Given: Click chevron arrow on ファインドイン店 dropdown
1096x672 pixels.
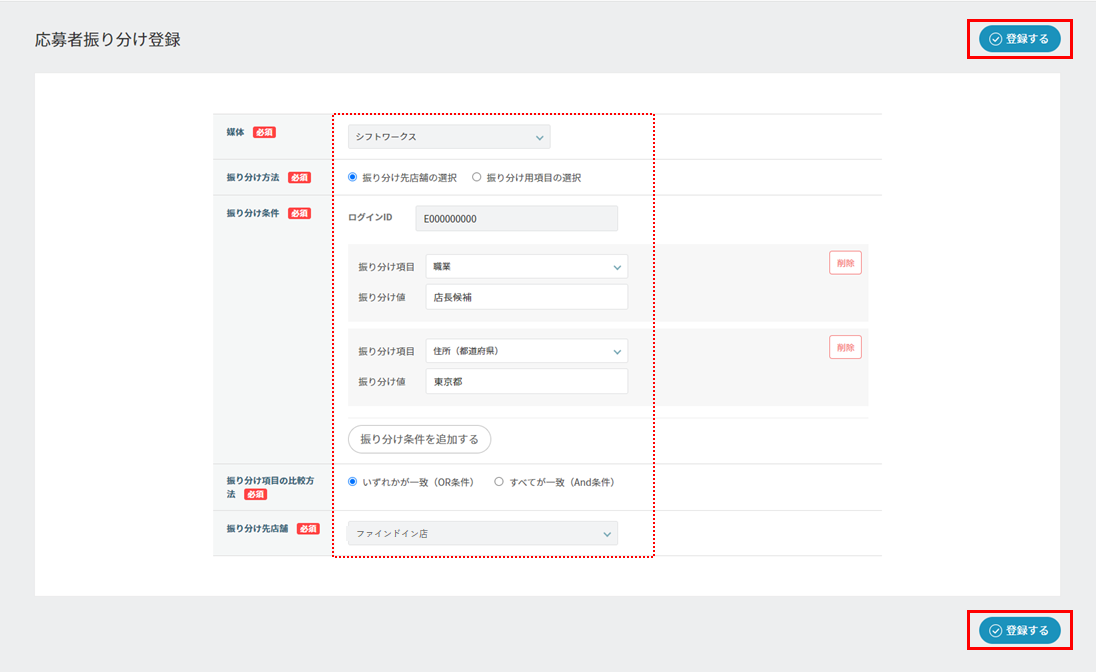Looking at the screenshot, I should click(607, 534).
